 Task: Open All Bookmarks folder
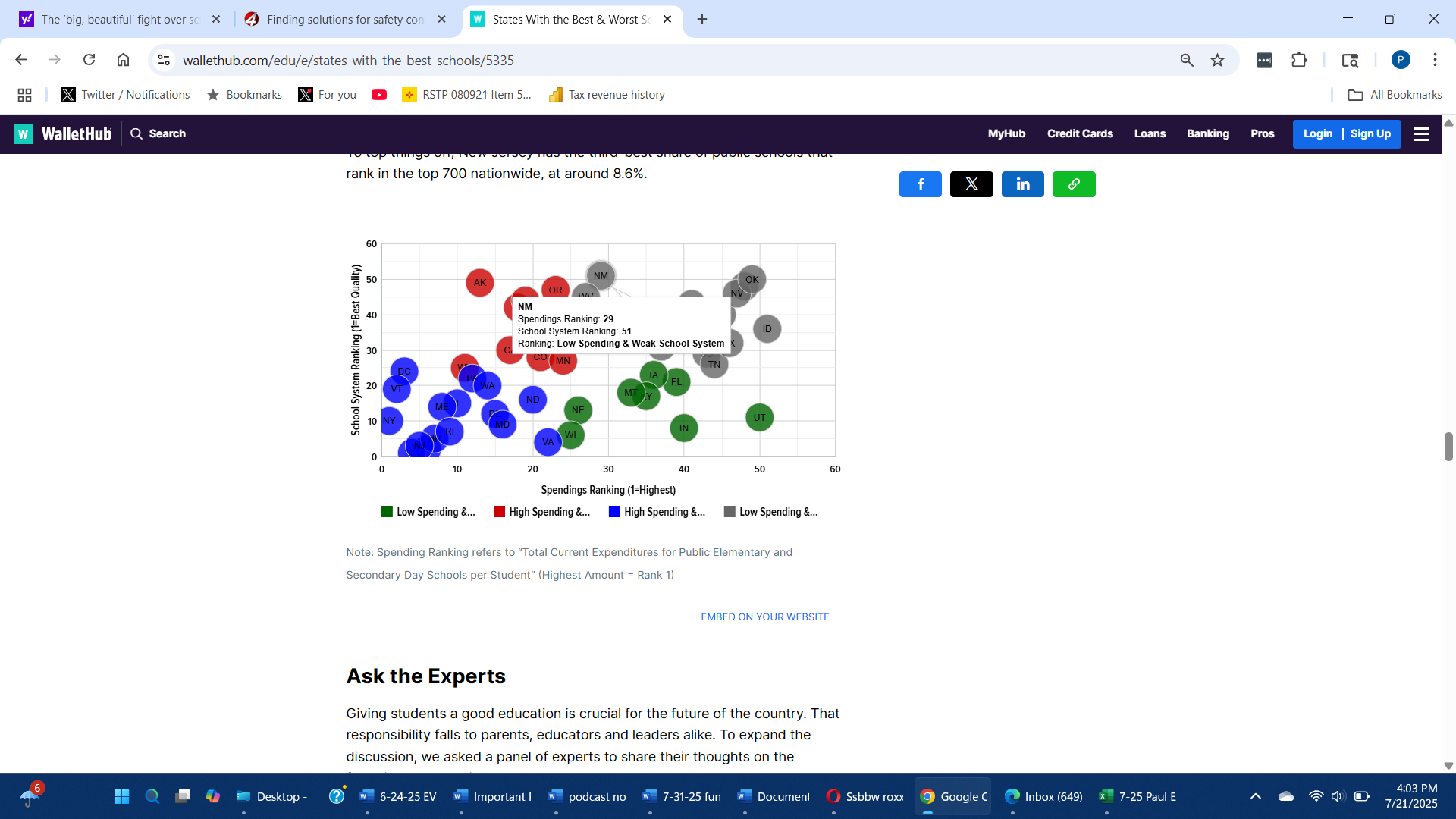click(1395, 95)
